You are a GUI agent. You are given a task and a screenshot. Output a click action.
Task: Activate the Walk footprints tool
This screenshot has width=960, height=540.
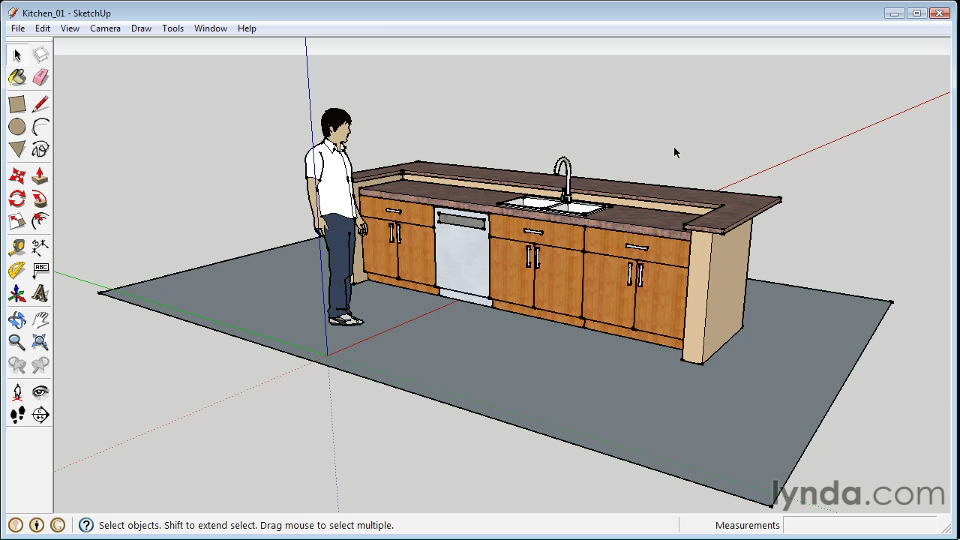click(x=17, y=415)
